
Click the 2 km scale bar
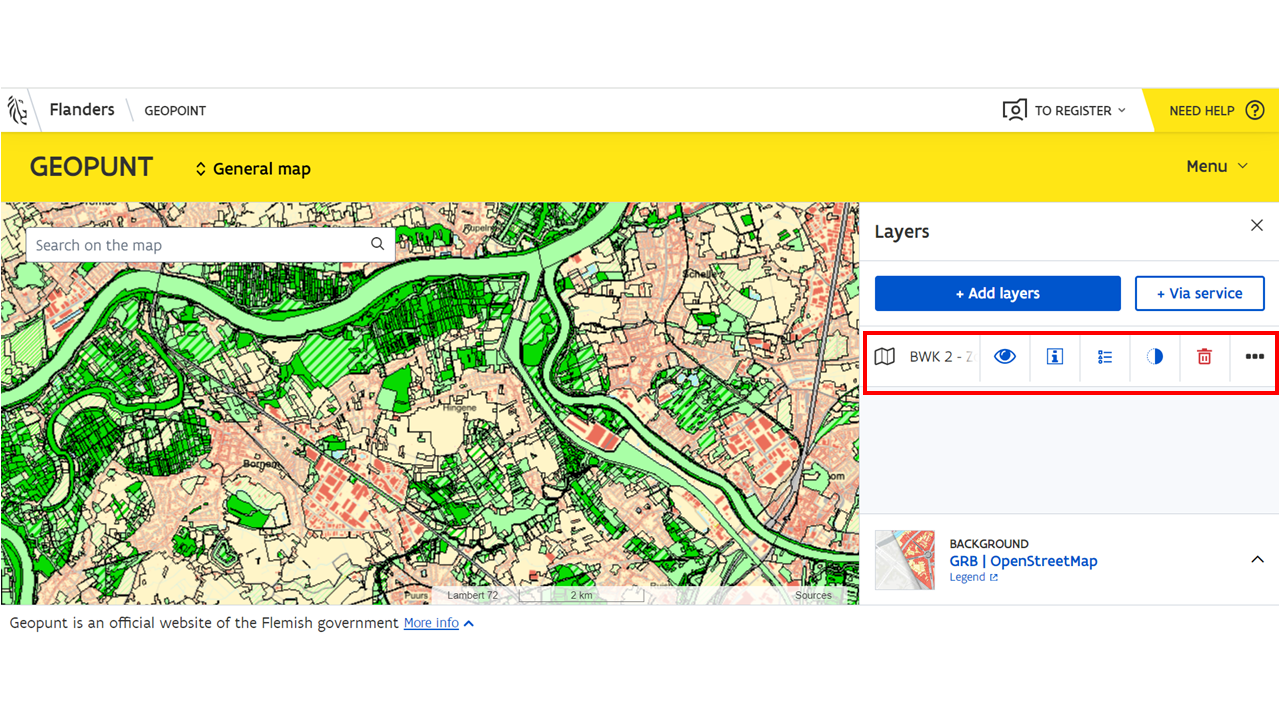(x=581, y=595)
